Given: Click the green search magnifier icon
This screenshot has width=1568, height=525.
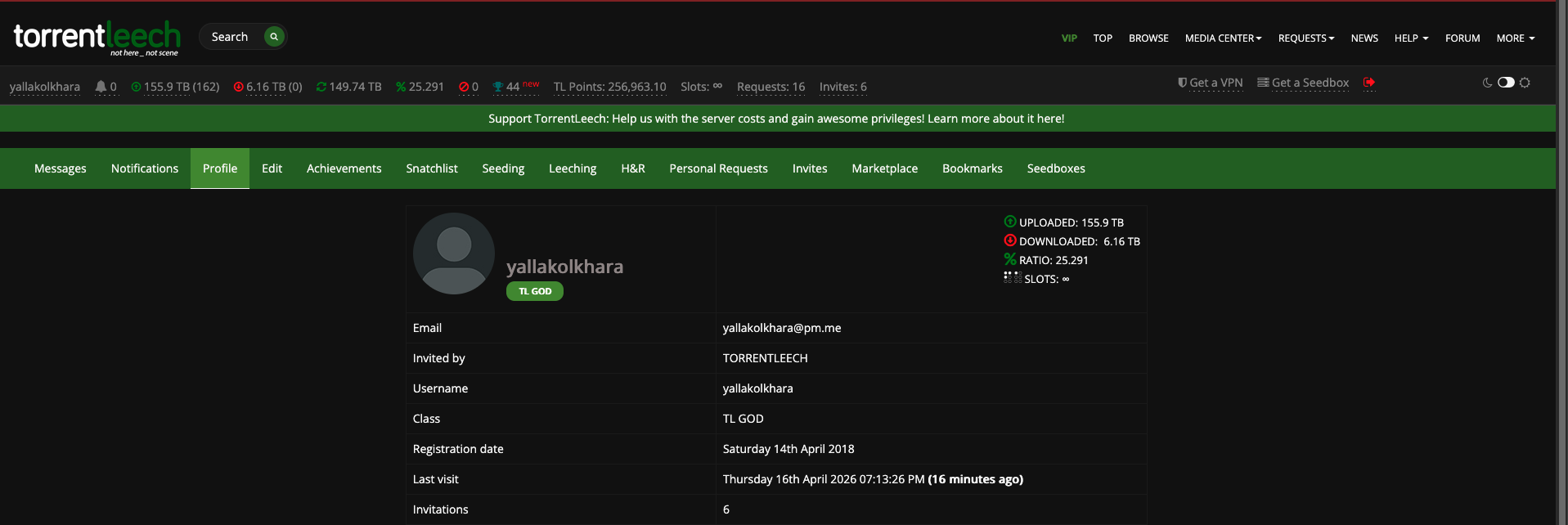Looking at the screenshot, I should (x=274, y=37).
